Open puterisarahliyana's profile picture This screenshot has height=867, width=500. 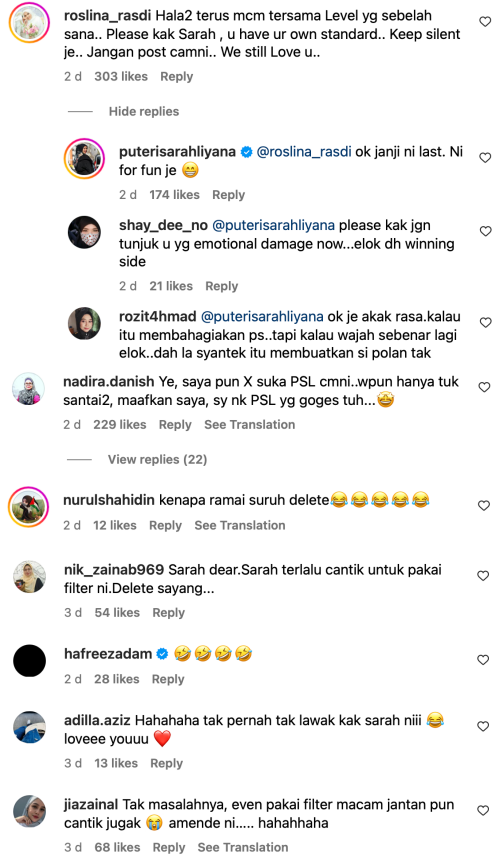click(x=85, y=159)
